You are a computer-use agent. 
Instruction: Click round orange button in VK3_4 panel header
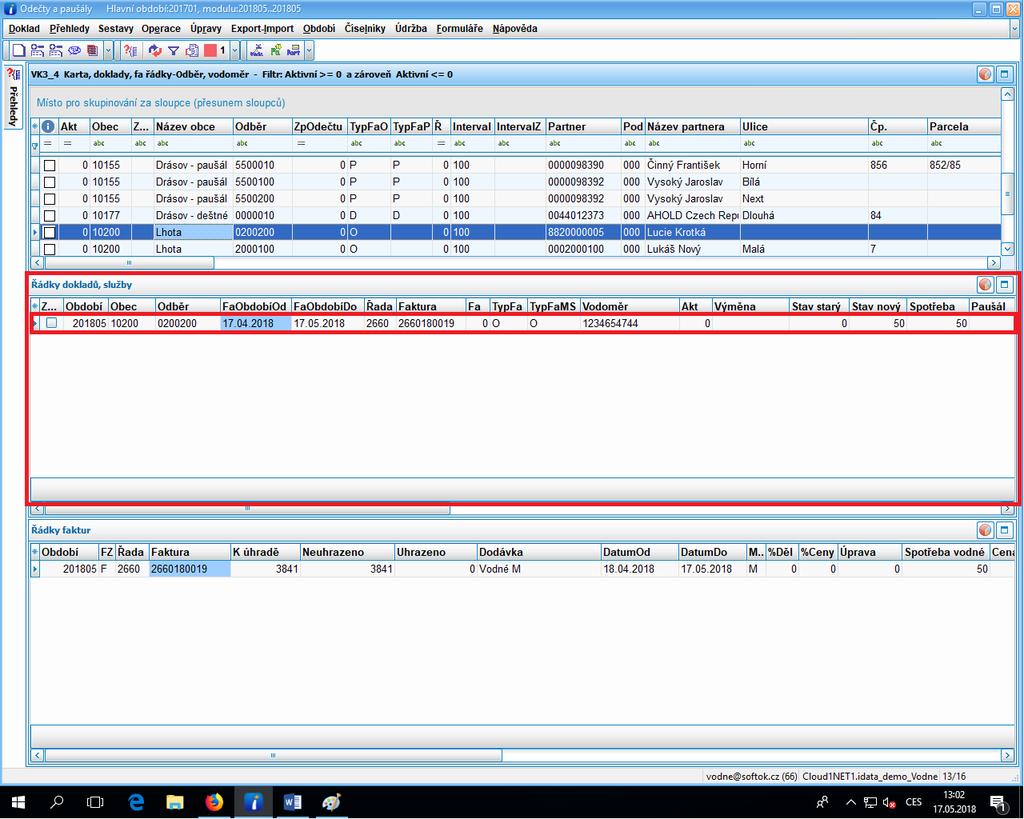point(985,74)
